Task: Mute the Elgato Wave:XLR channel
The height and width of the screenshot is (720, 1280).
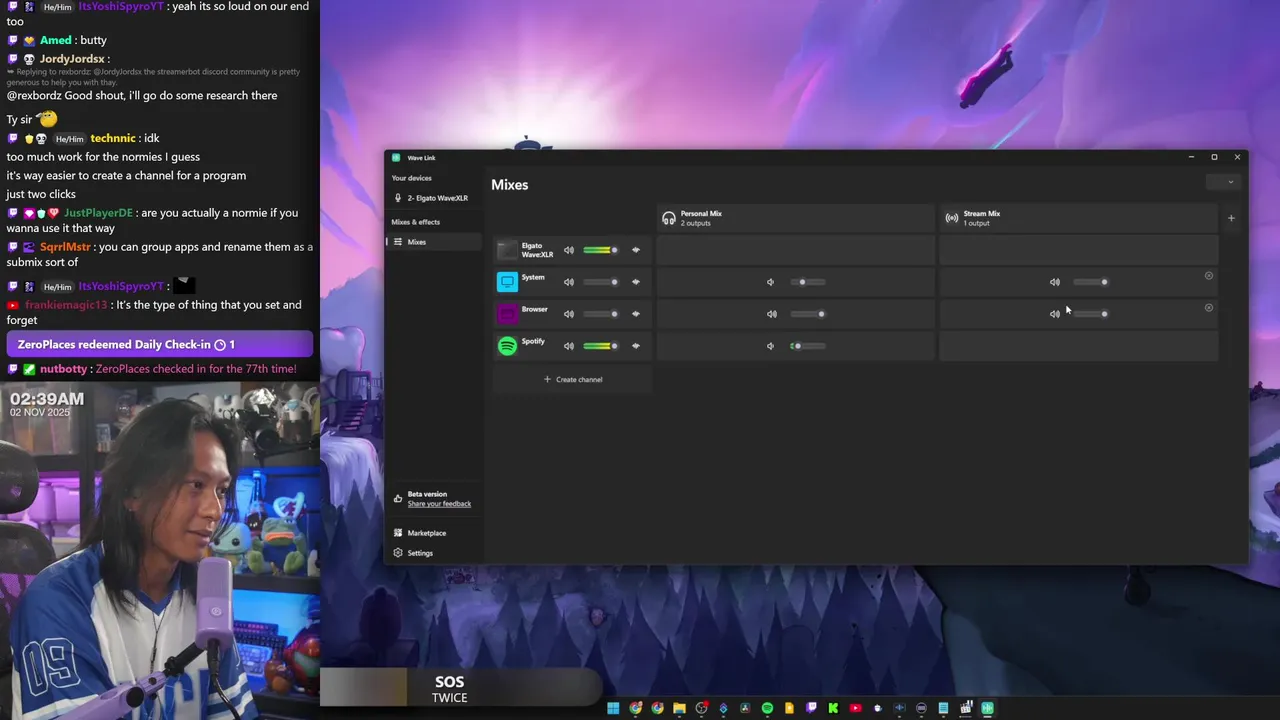Action: click(x=569, y=250)
